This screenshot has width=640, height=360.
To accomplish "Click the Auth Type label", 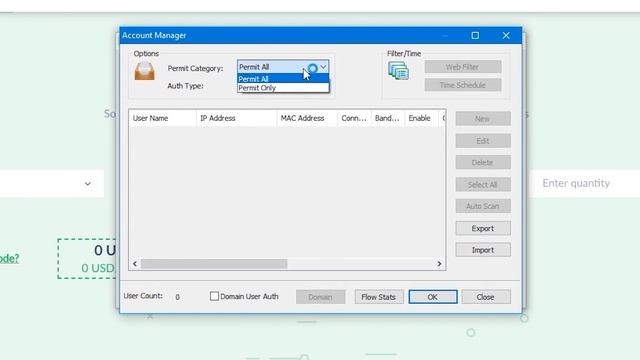I will (185, 86).
